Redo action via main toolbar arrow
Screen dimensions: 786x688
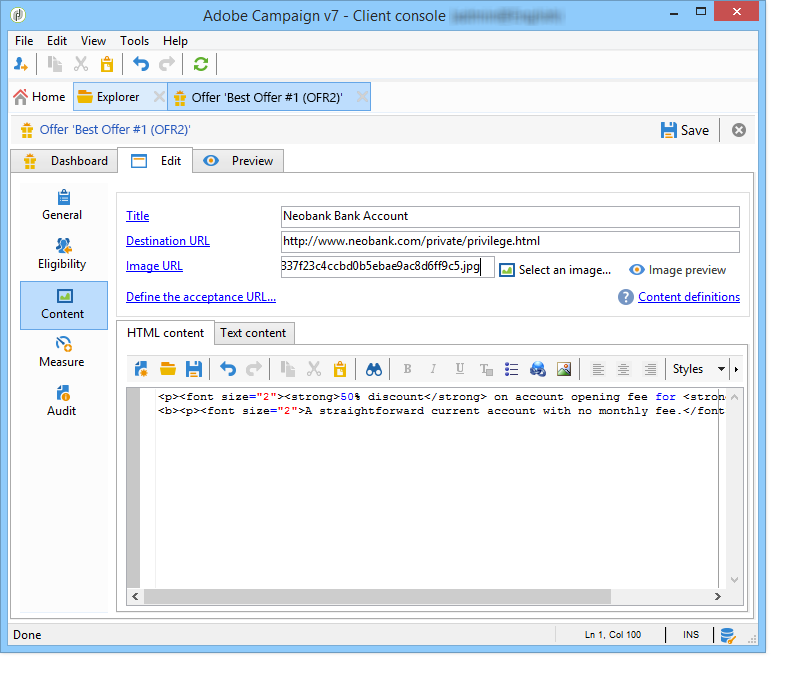(x=167, y=64)
